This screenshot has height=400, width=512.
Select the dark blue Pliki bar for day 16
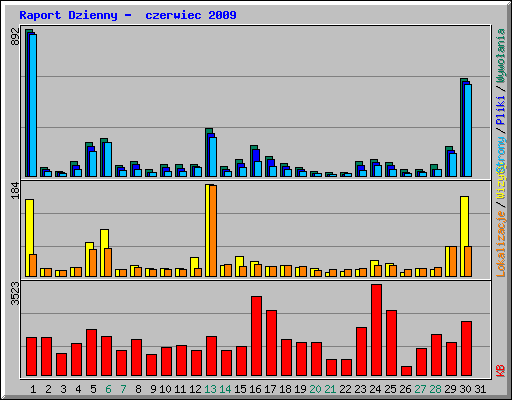(256, 155)
